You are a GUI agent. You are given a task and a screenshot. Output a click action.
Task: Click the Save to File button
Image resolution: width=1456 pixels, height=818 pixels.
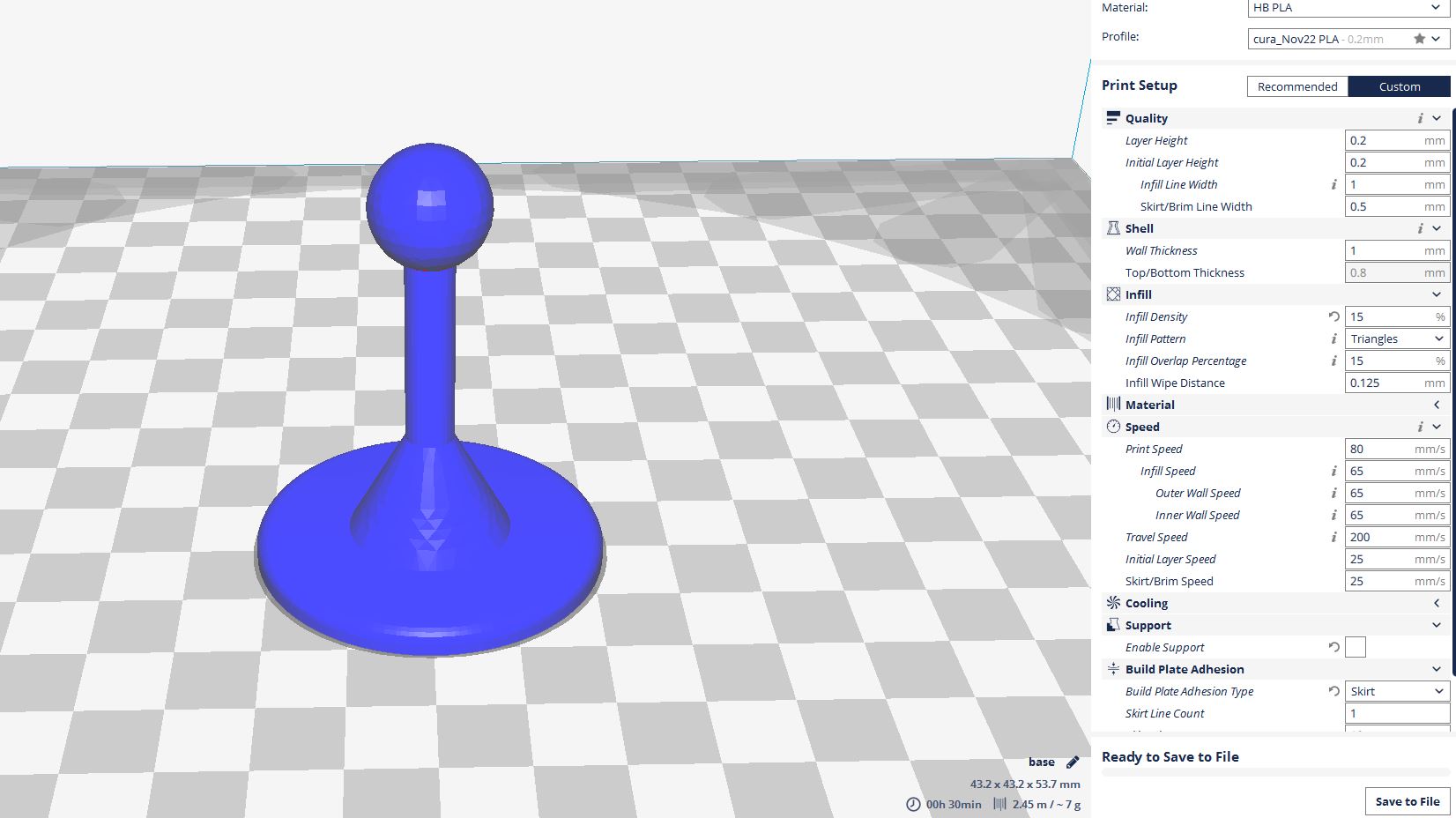click(1407, 801)
